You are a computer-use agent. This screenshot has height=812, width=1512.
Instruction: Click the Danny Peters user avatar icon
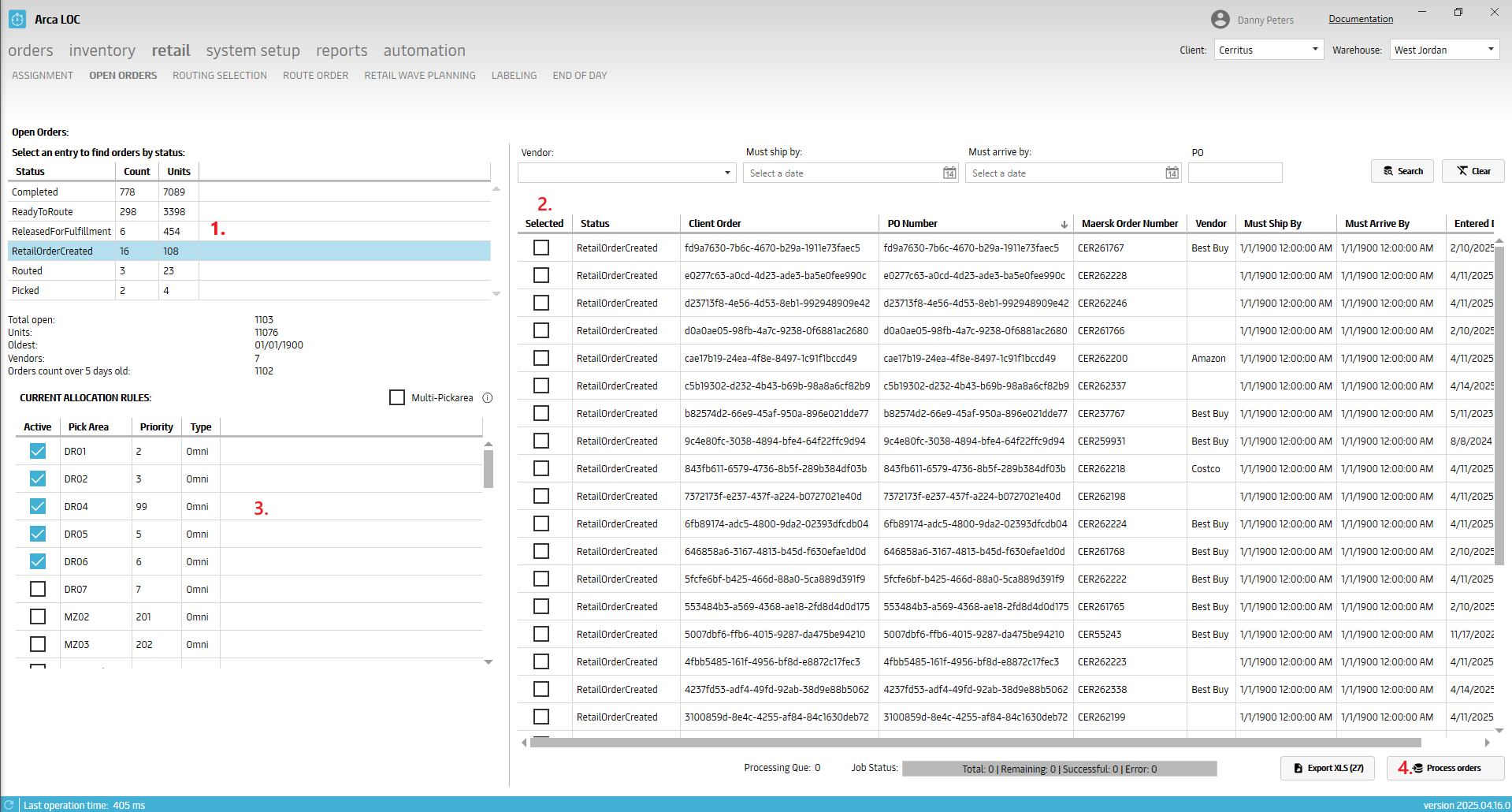(1220, 20)
